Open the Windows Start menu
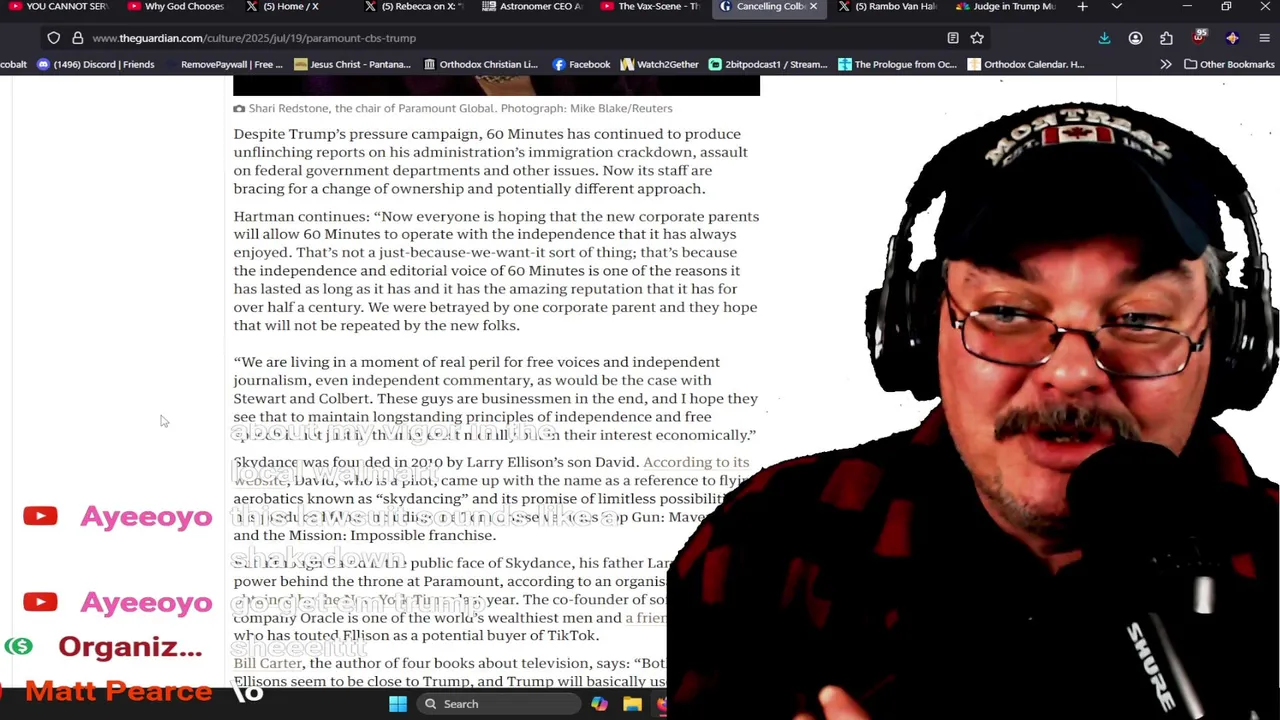1280x720 pixels. (x=398, y=704)
